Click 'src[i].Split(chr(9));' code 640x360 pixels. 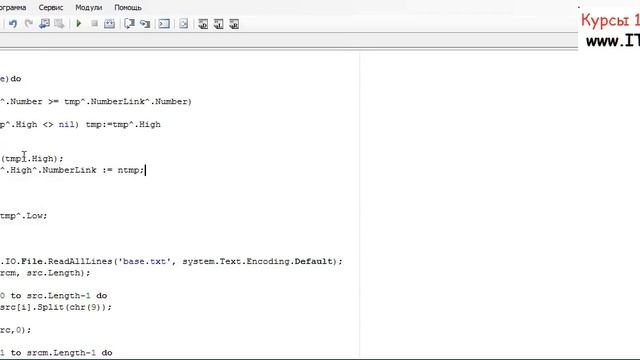click(56, 307)
